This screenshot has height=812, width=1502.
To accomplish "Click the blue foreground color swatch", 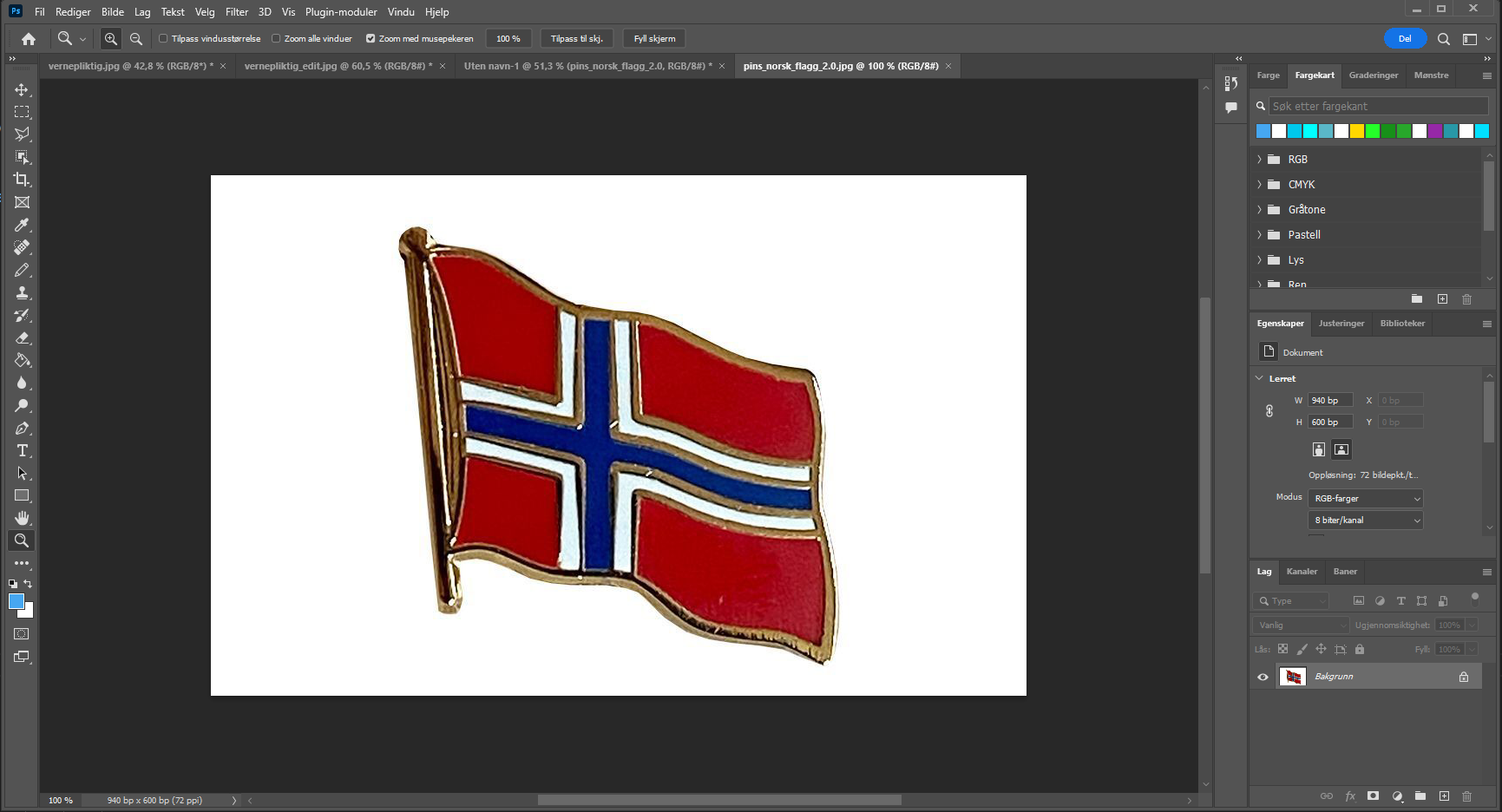I will [16, 601].
